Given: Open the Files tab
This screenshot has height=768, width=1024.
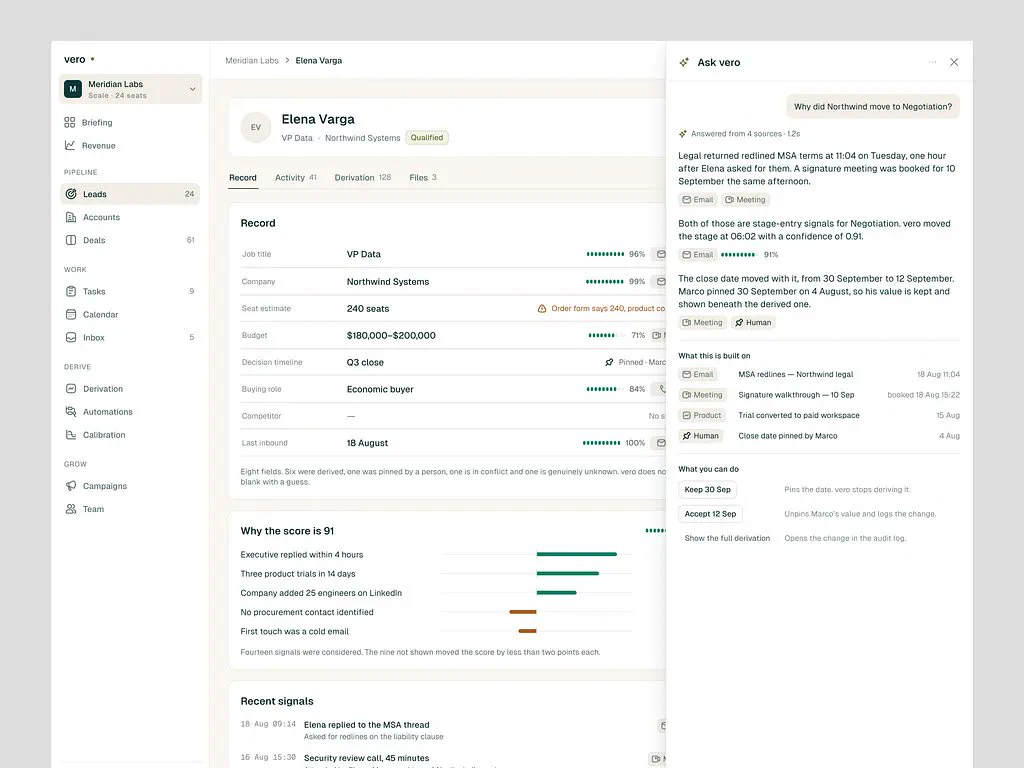Looking at the screenshot, I should tap(423, 178).
